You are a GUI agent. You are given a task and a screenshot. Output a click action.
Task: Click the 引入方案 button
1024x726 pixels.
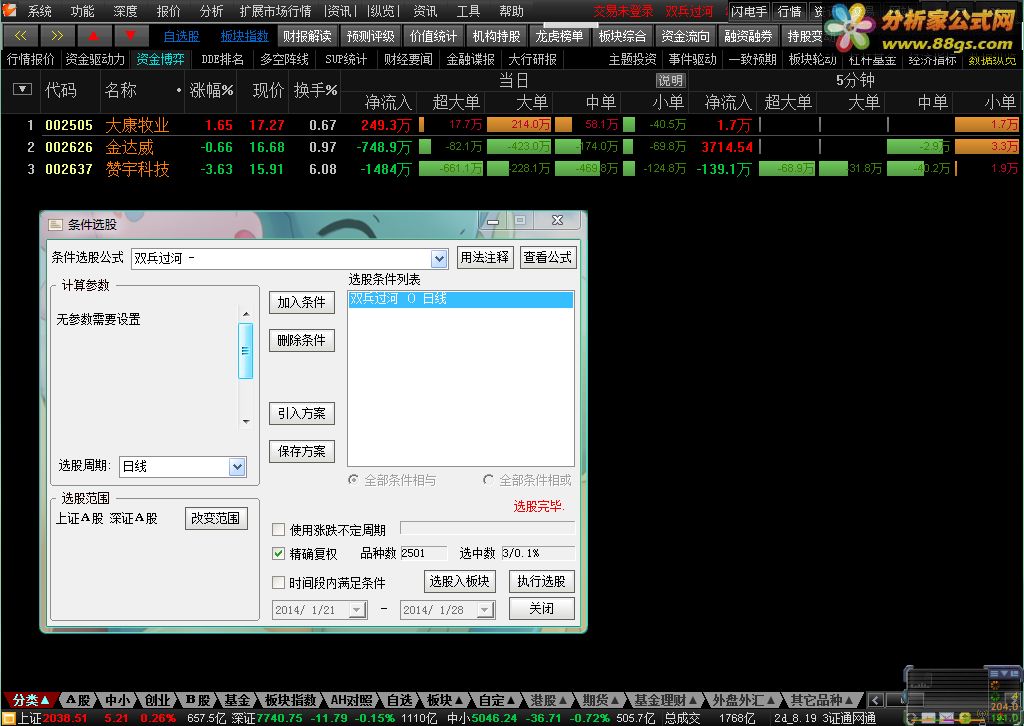[x=301, y=413]
